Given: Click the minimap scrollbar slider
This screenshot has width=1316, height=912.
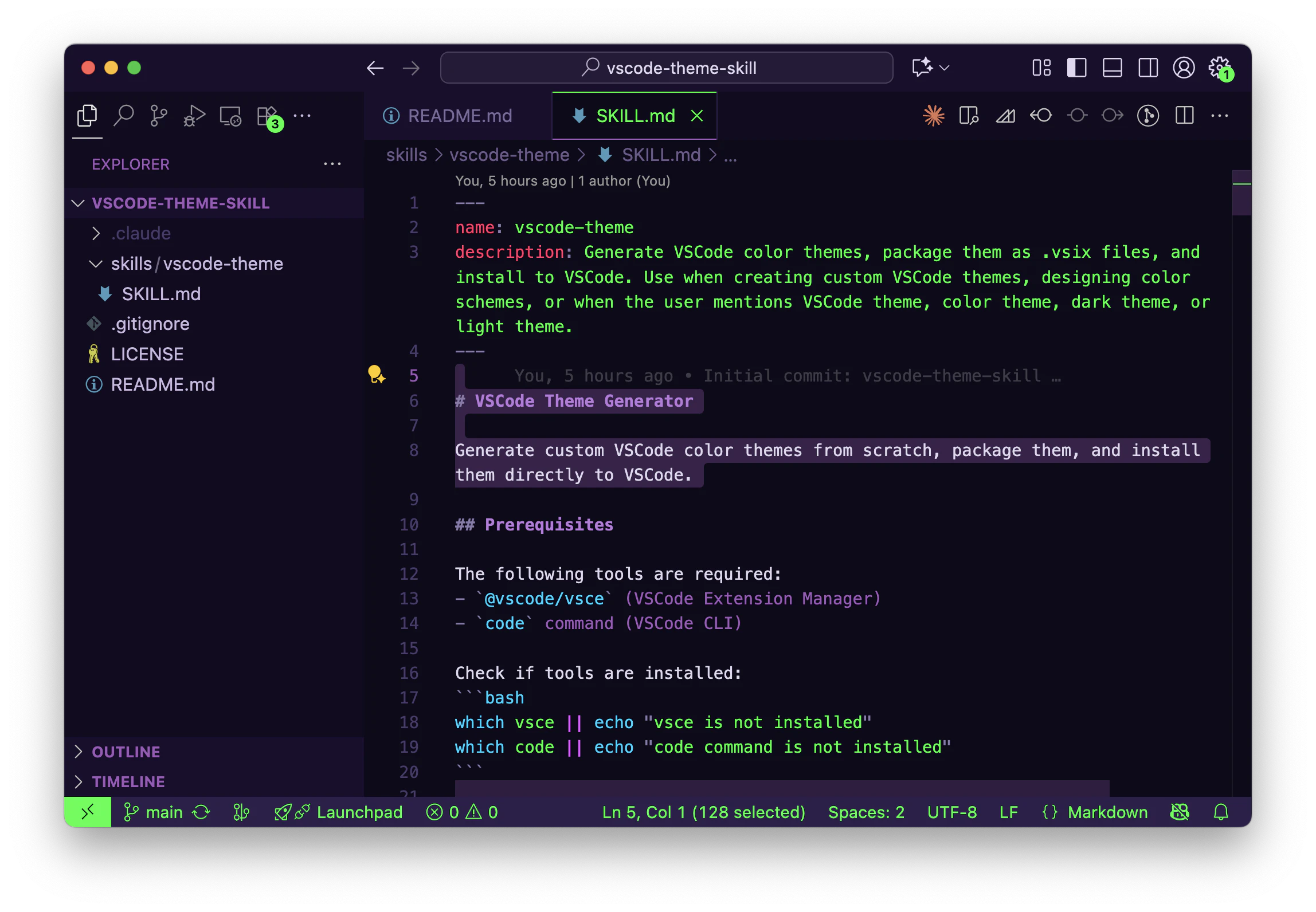Looking at the screenshot, I should point(1241,192).
